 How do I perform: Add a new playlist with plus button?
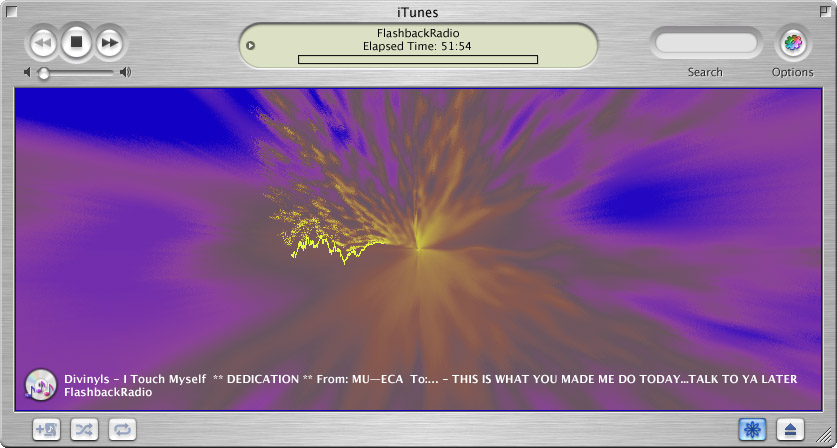coord(46,429)
